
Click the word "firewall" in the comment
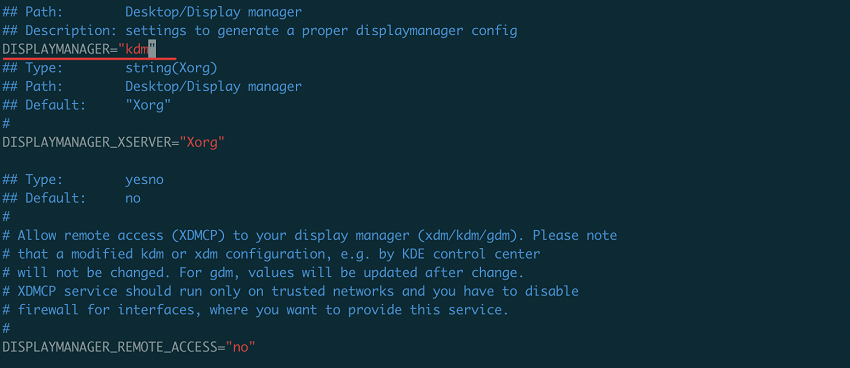(x=48, y=310)
